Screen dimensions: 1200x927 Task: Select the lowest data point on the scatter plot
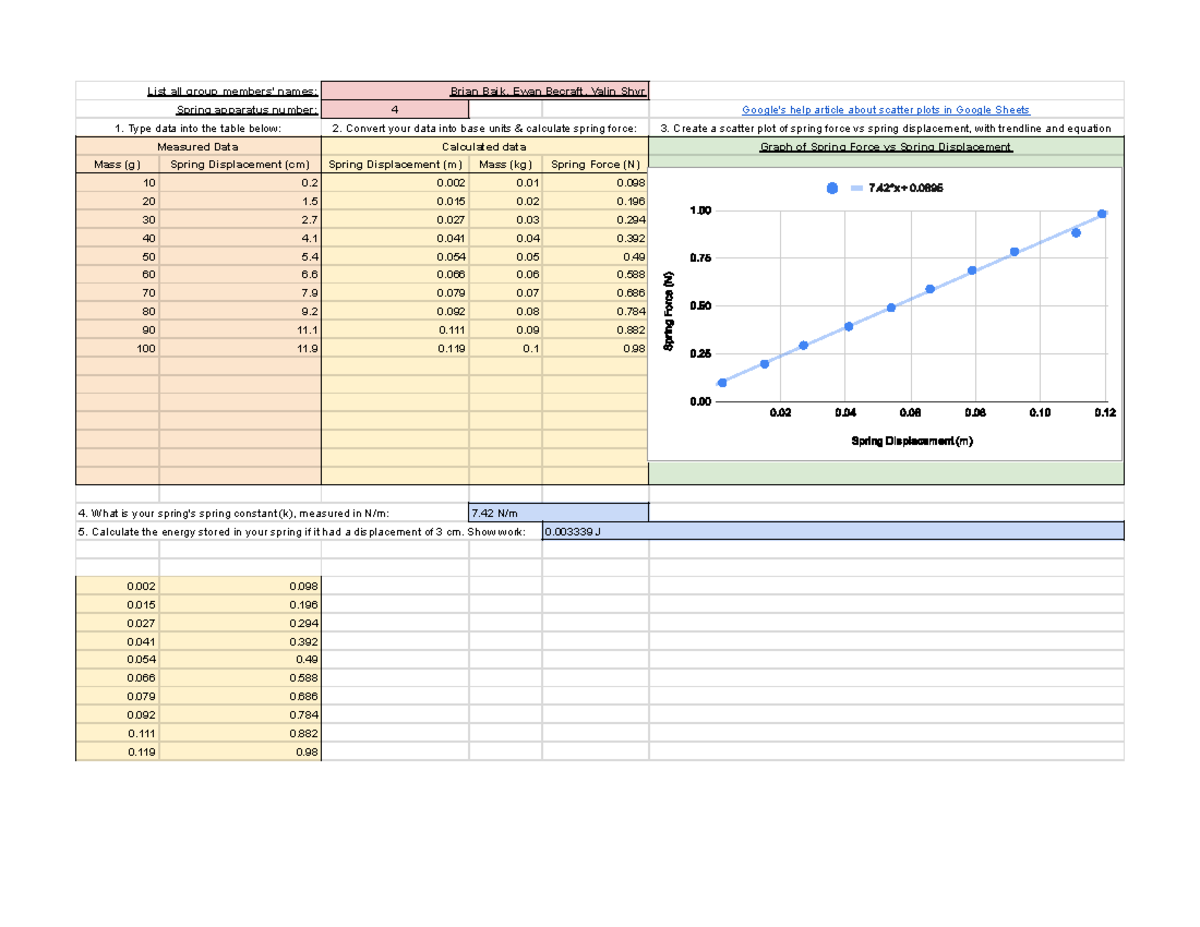(x=722, y=382)
